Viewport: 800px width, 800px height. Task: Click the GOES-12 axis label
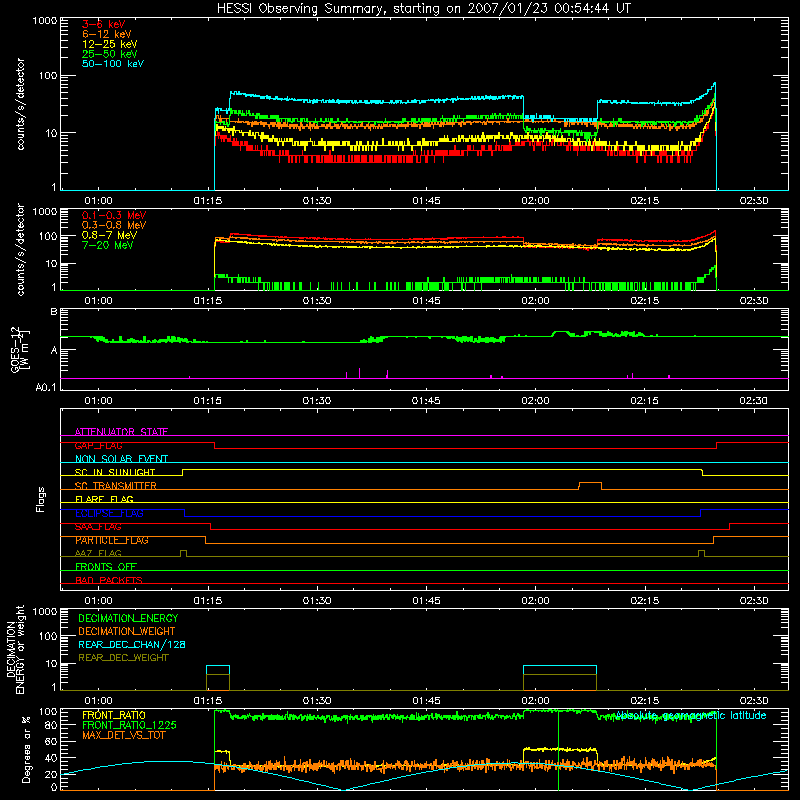[x=19, y=350]
